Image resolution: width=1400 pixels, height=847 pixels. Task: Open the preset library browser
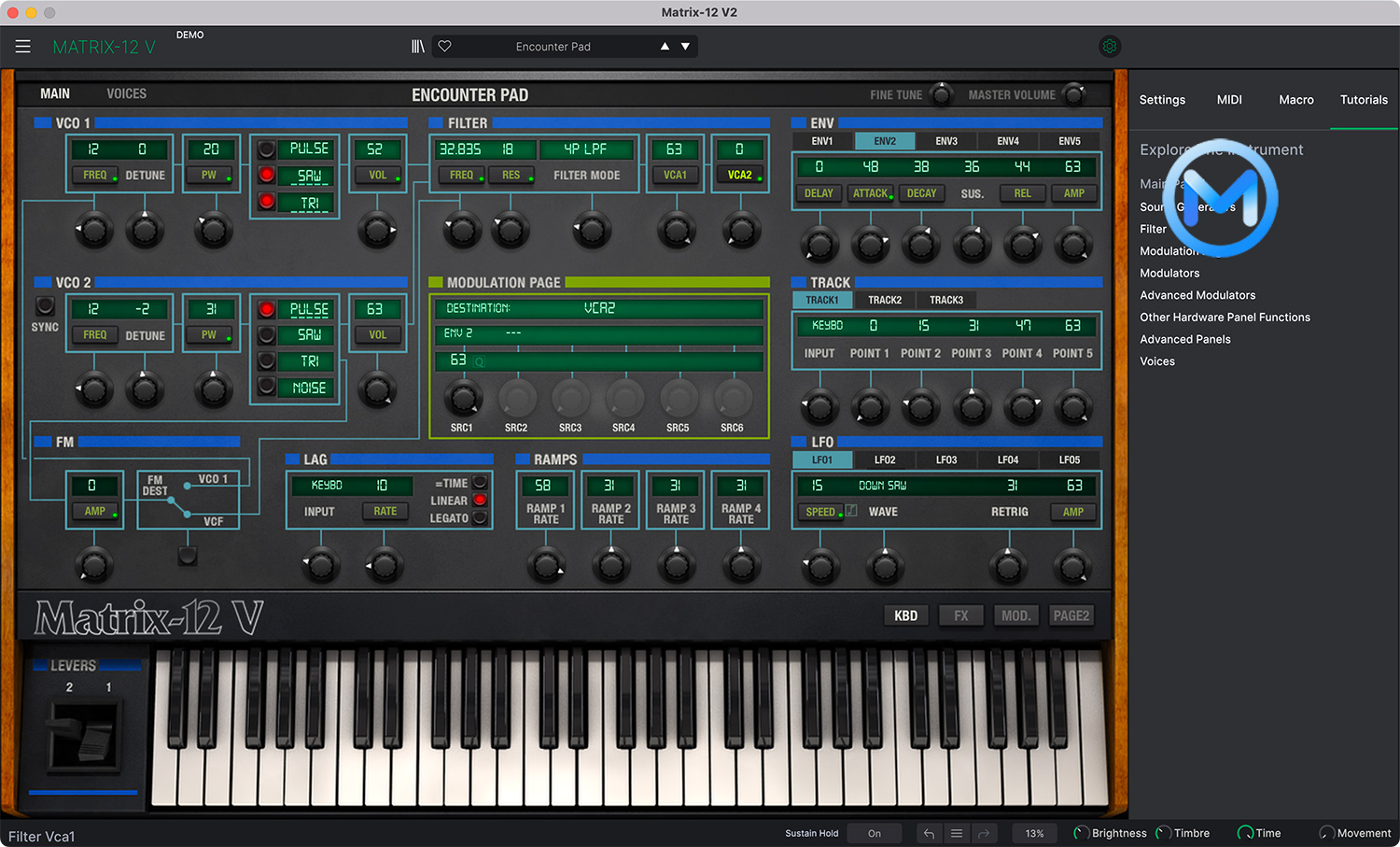coord(418,47)
